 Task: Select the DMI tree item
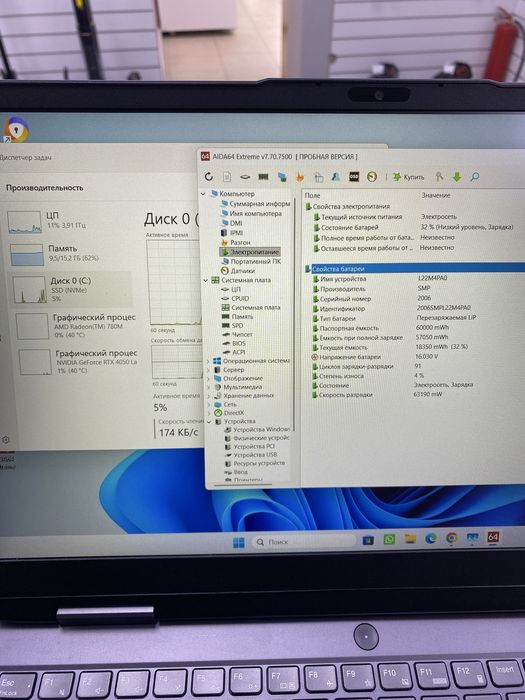(x=232, y=223)
